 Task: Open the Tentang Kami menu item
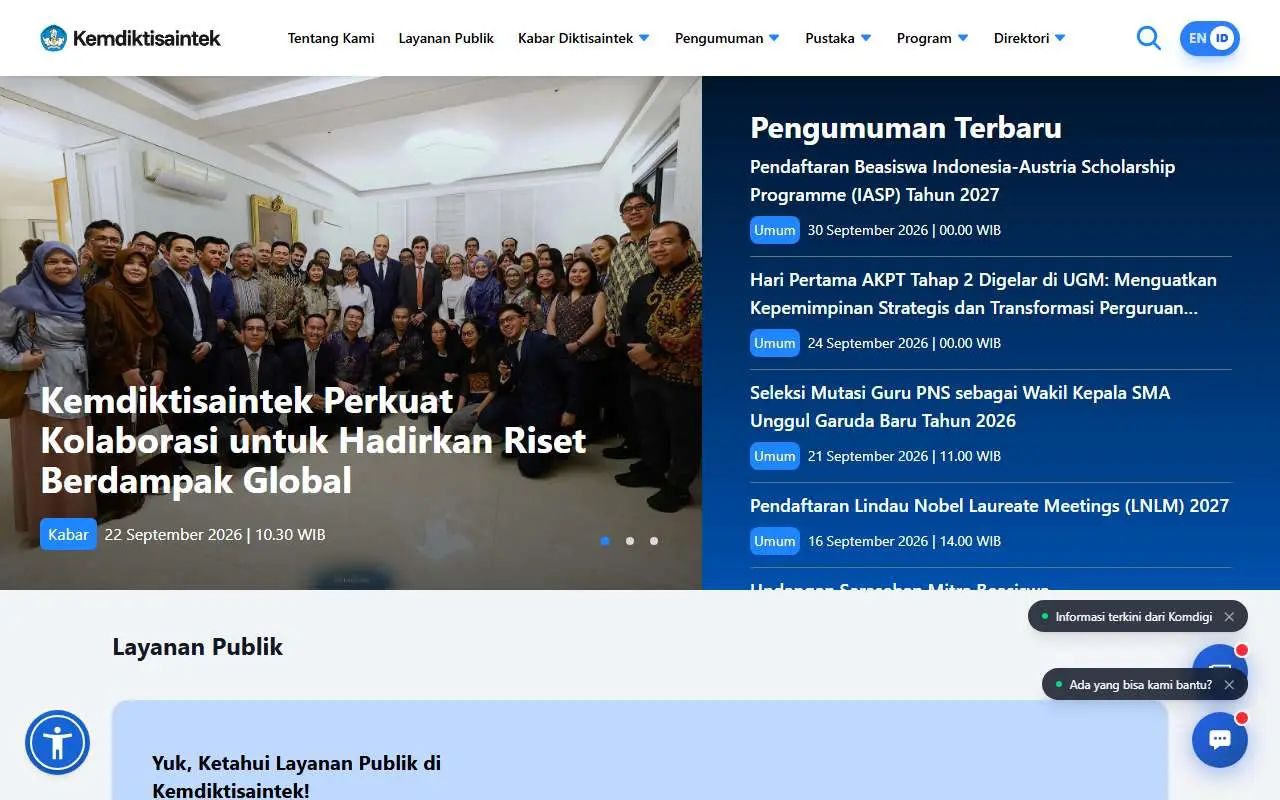click(x=331, y=38)
